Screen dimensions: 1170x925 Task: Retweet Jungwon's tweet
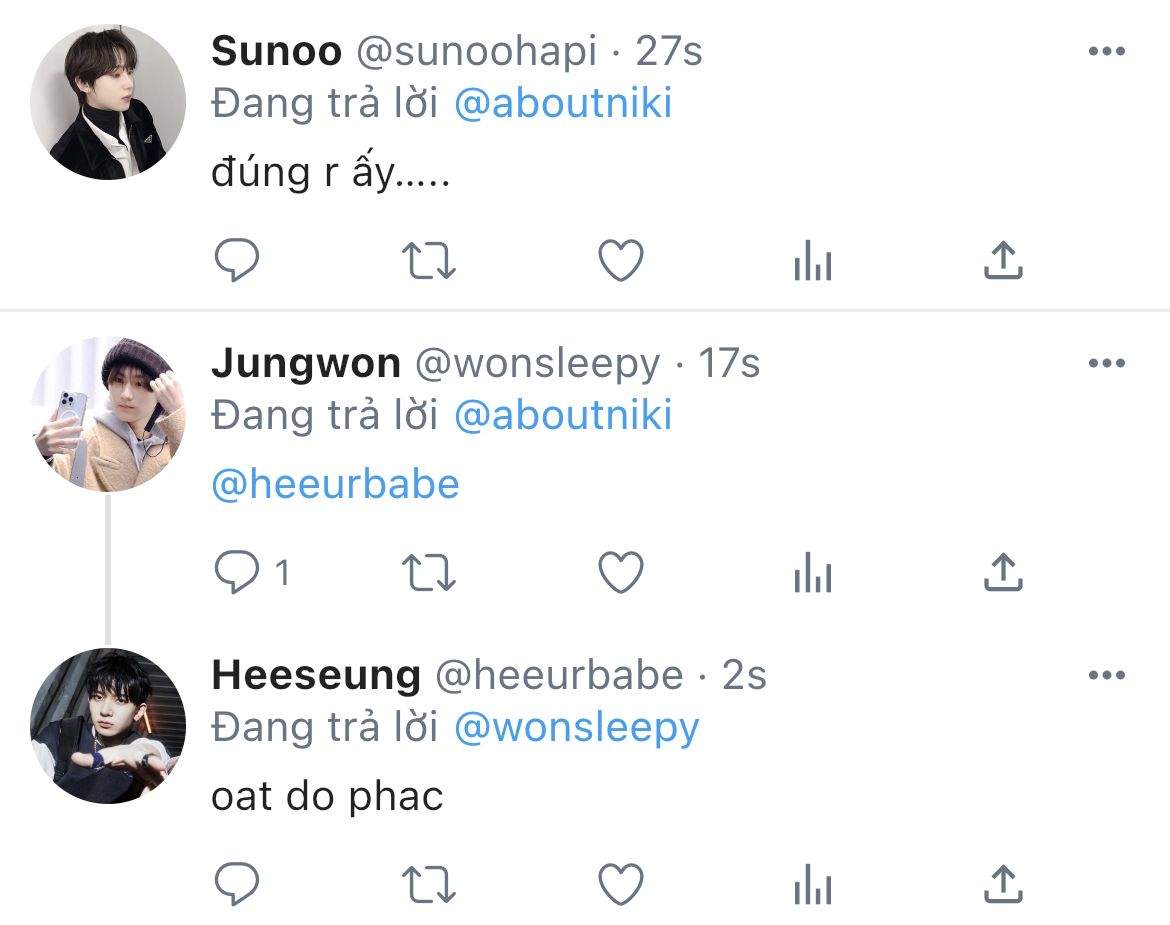tap(429, 573)
